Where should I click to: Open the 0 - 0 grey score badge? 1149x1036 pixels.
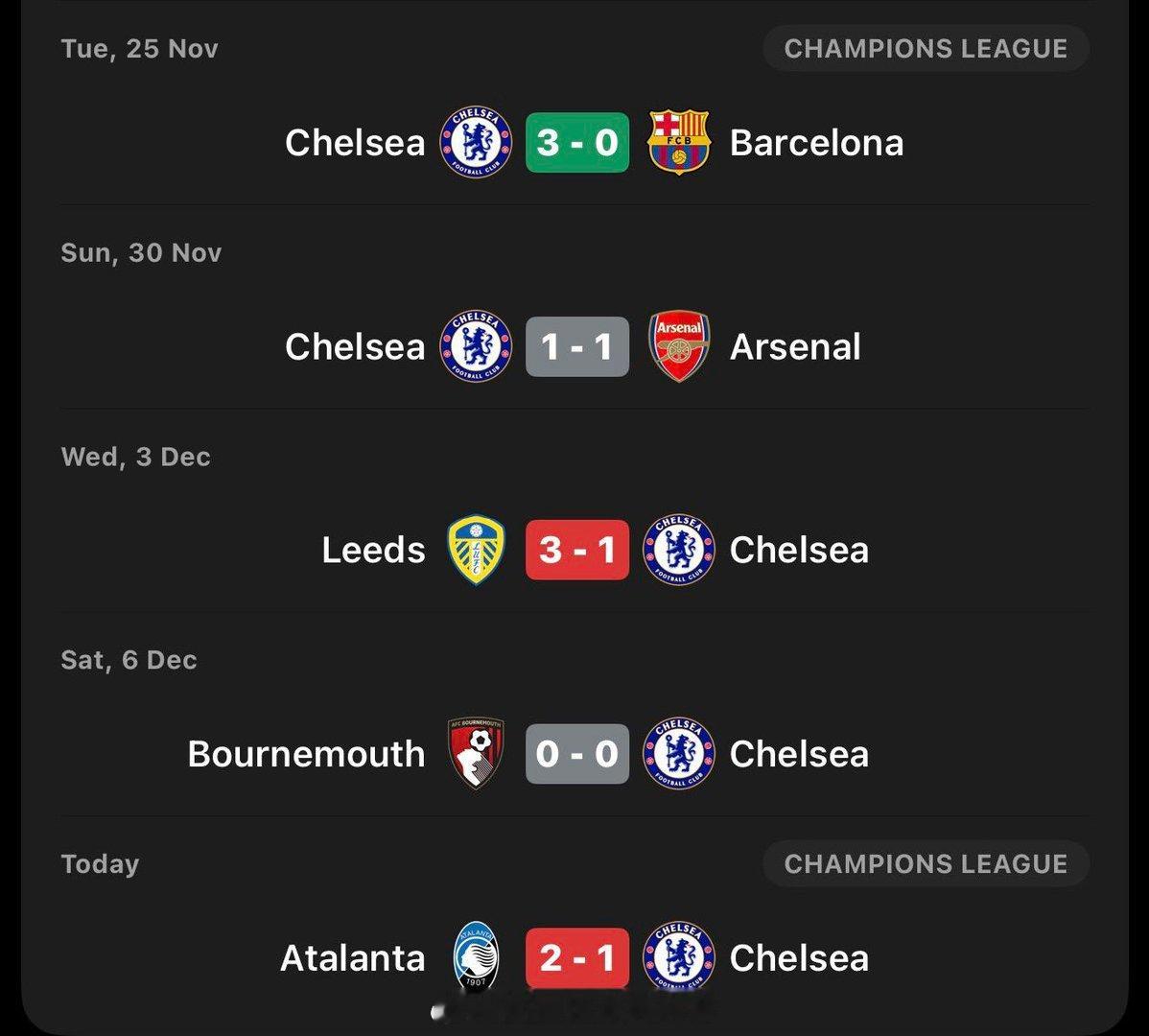click(576, 754)
